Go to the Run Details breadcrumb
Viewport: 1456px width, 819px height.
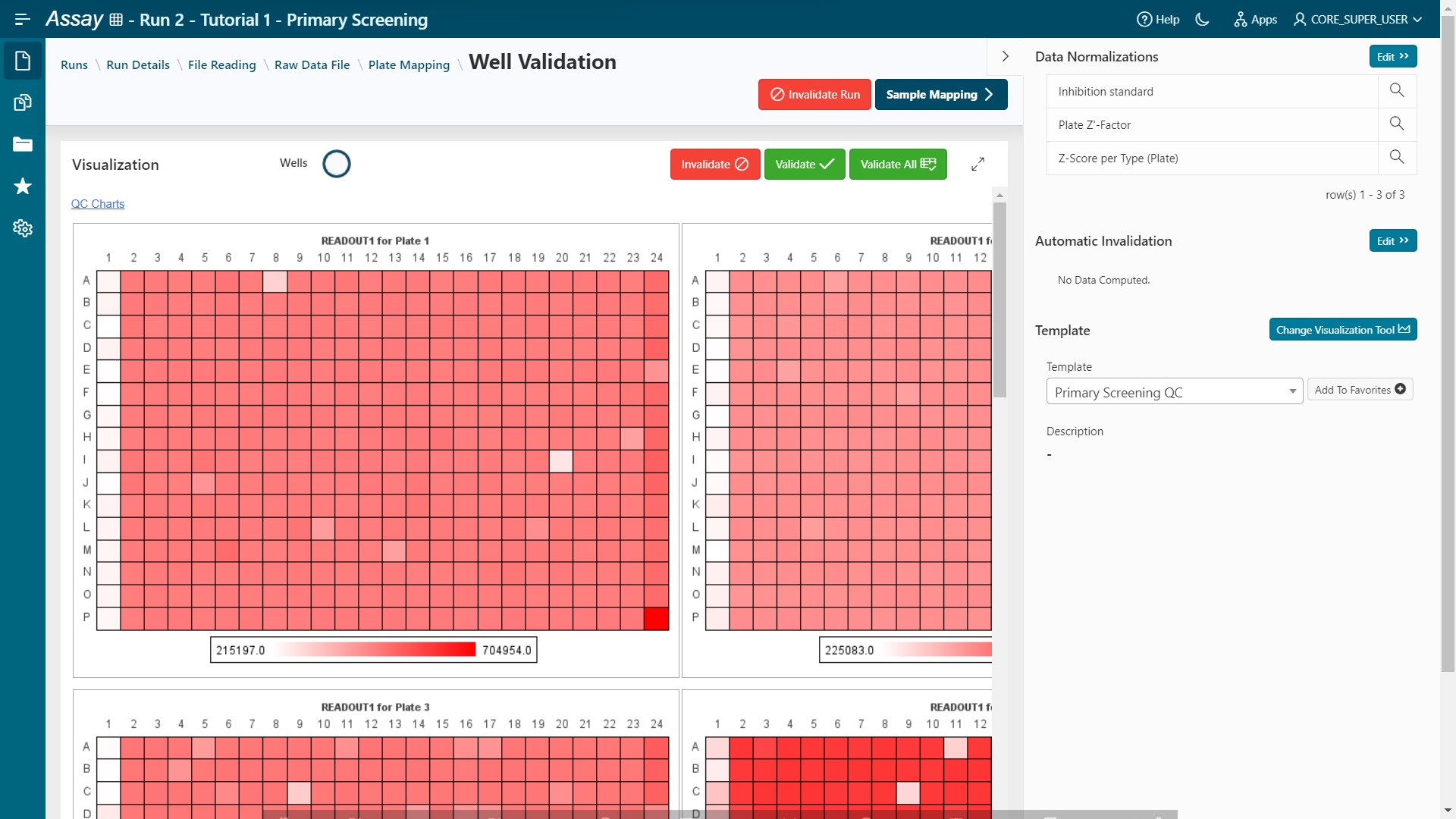[x=138, y=65]
